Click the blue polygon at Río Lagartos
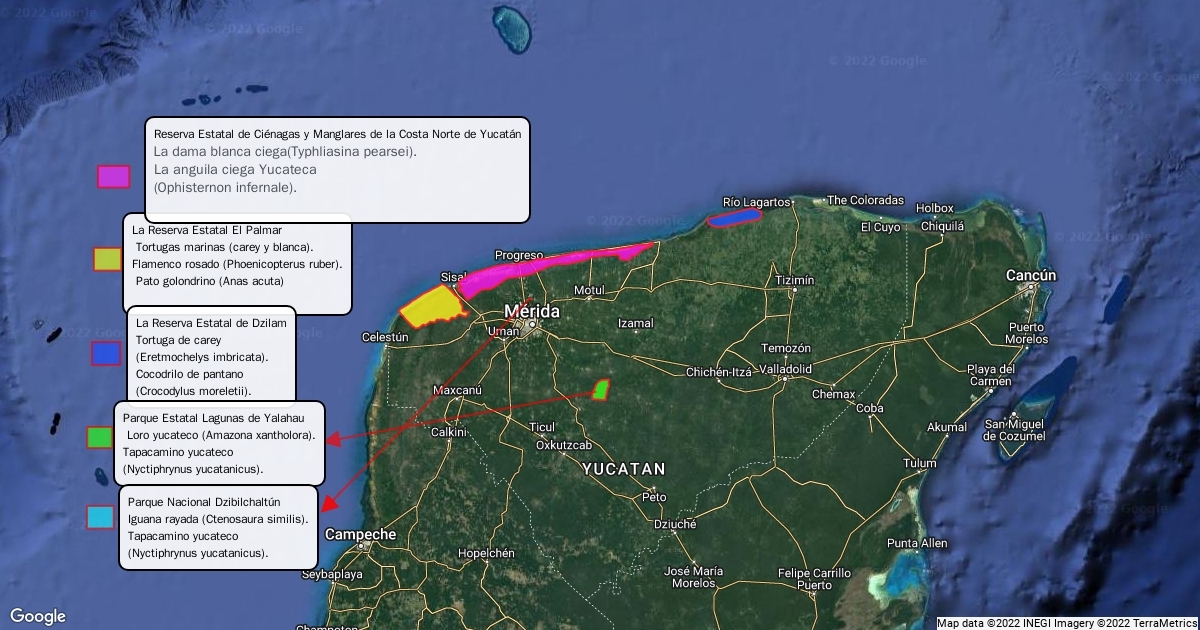Image resolution: width=1200 pixels, height=630 pixels. (733, 217)
